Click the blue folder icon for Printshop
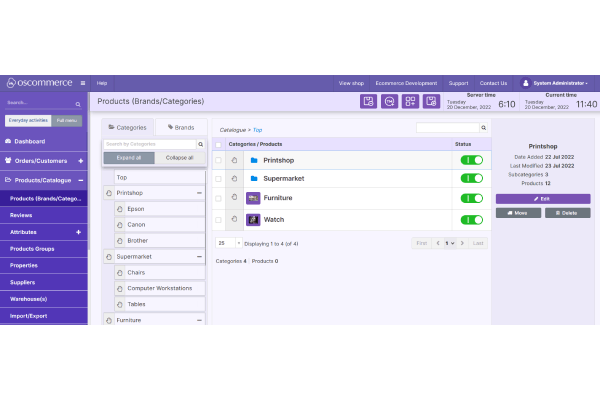The height and width of the screenshot is (400, 600). point(254,160)
